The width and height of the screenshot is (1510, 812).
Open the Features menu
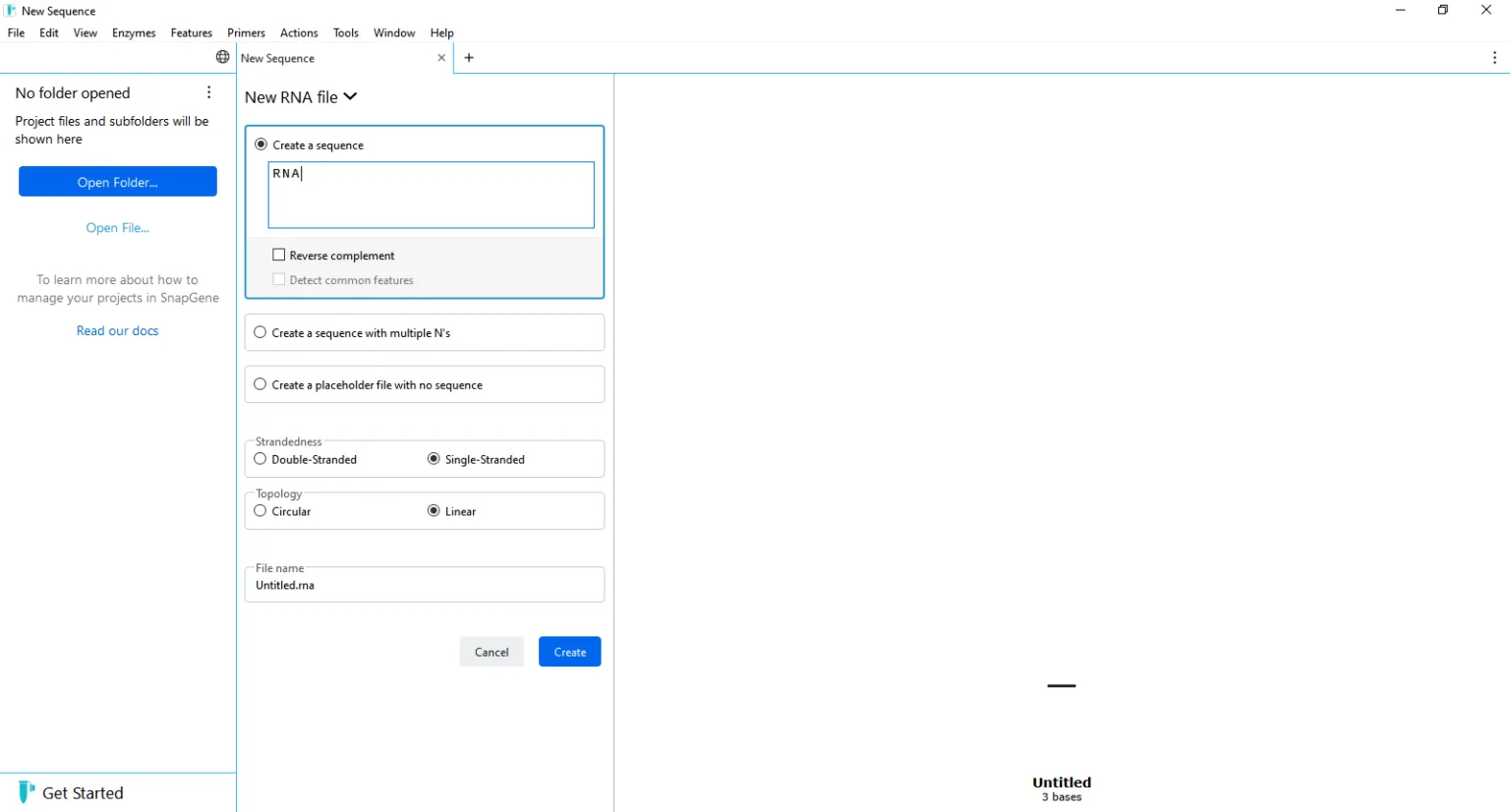[191, 32]
